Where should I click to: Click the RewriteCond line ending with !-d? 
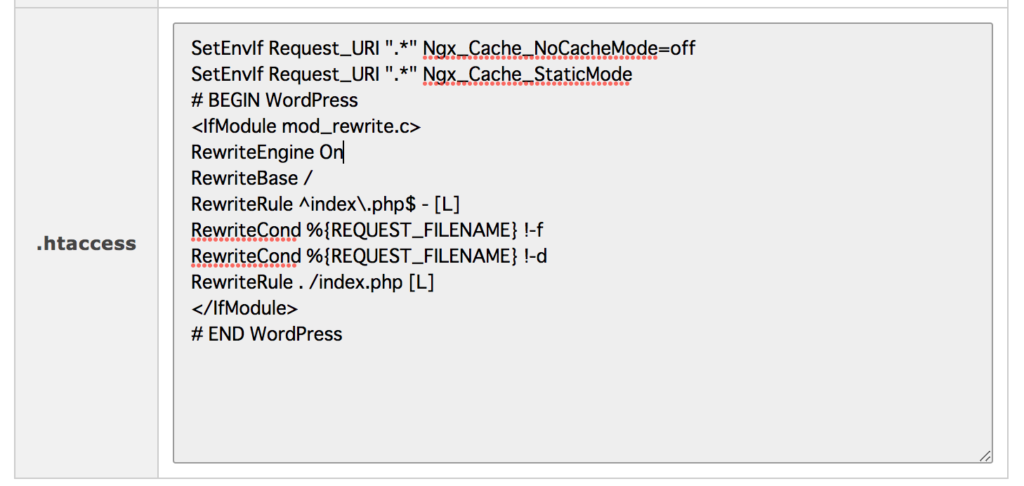pyautogui.click(x=369, y=257)
